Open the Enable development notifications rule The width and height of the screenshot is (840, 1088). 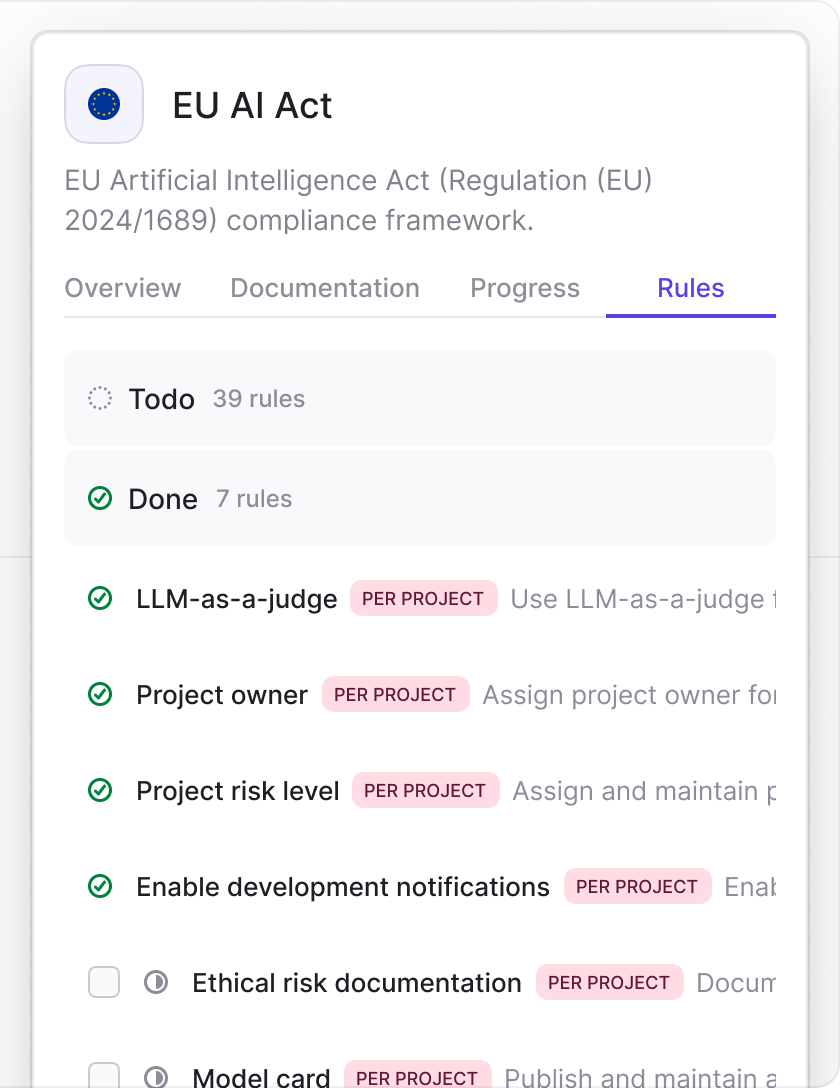(343, 887)
